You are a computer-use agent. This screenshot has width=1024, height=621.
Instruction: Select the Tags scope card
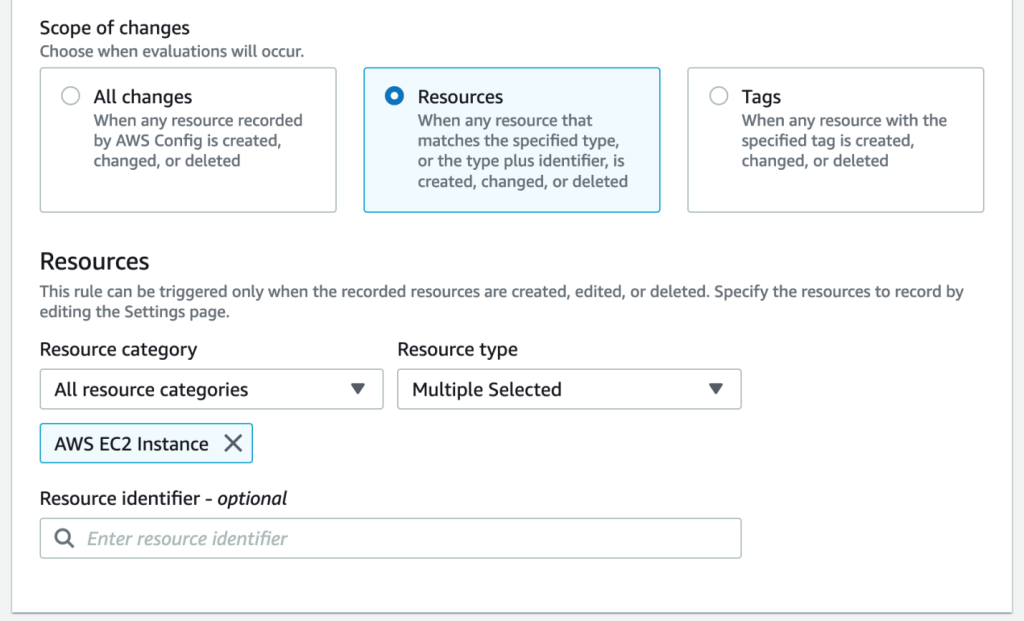(x=835, y=140)
